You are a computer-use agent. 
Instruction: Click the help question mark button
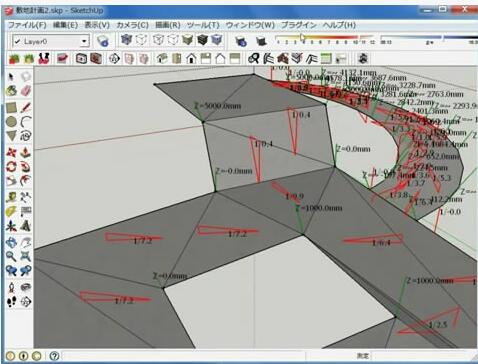tap(54, 356)
